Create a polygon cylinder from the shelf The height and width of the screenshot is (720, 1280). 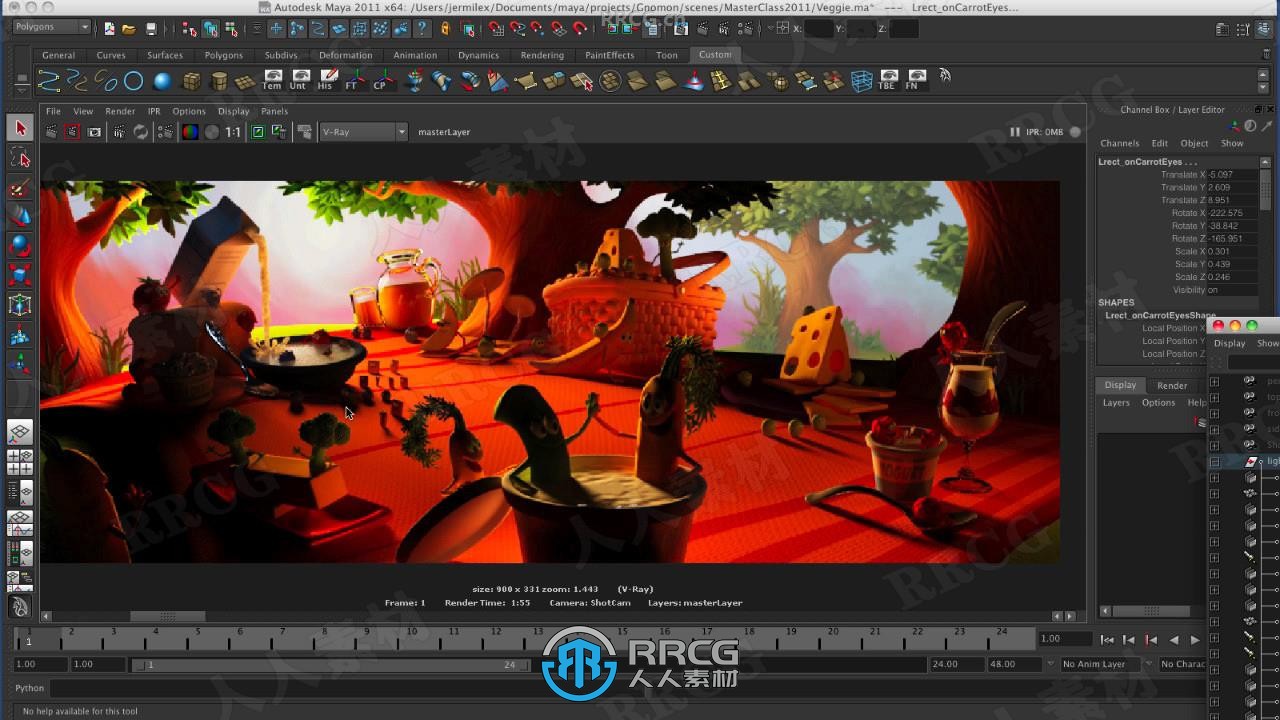point(218,81)
